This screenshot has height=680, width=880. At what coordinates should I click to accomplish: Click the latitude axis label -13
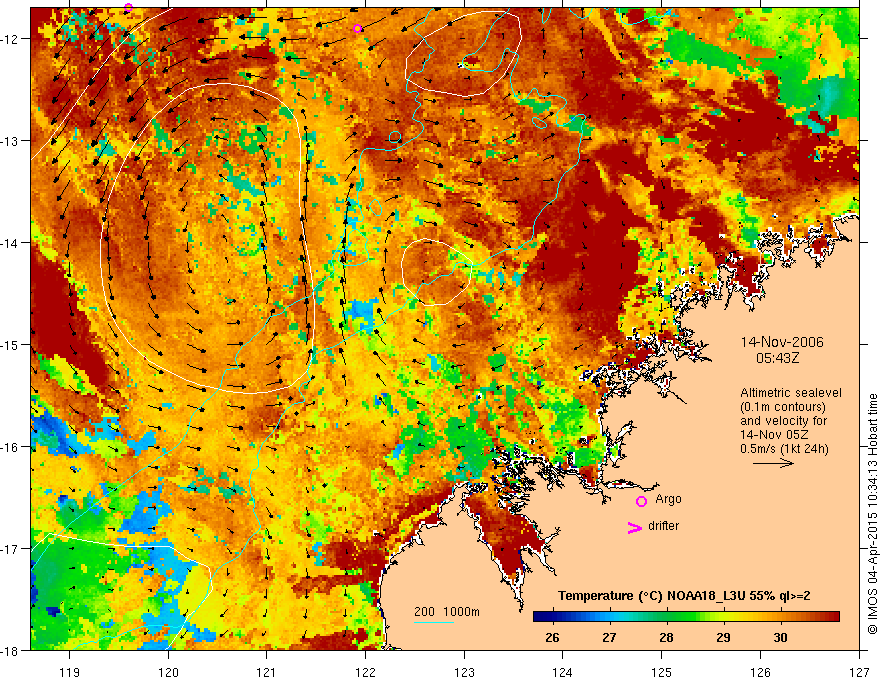10,141
